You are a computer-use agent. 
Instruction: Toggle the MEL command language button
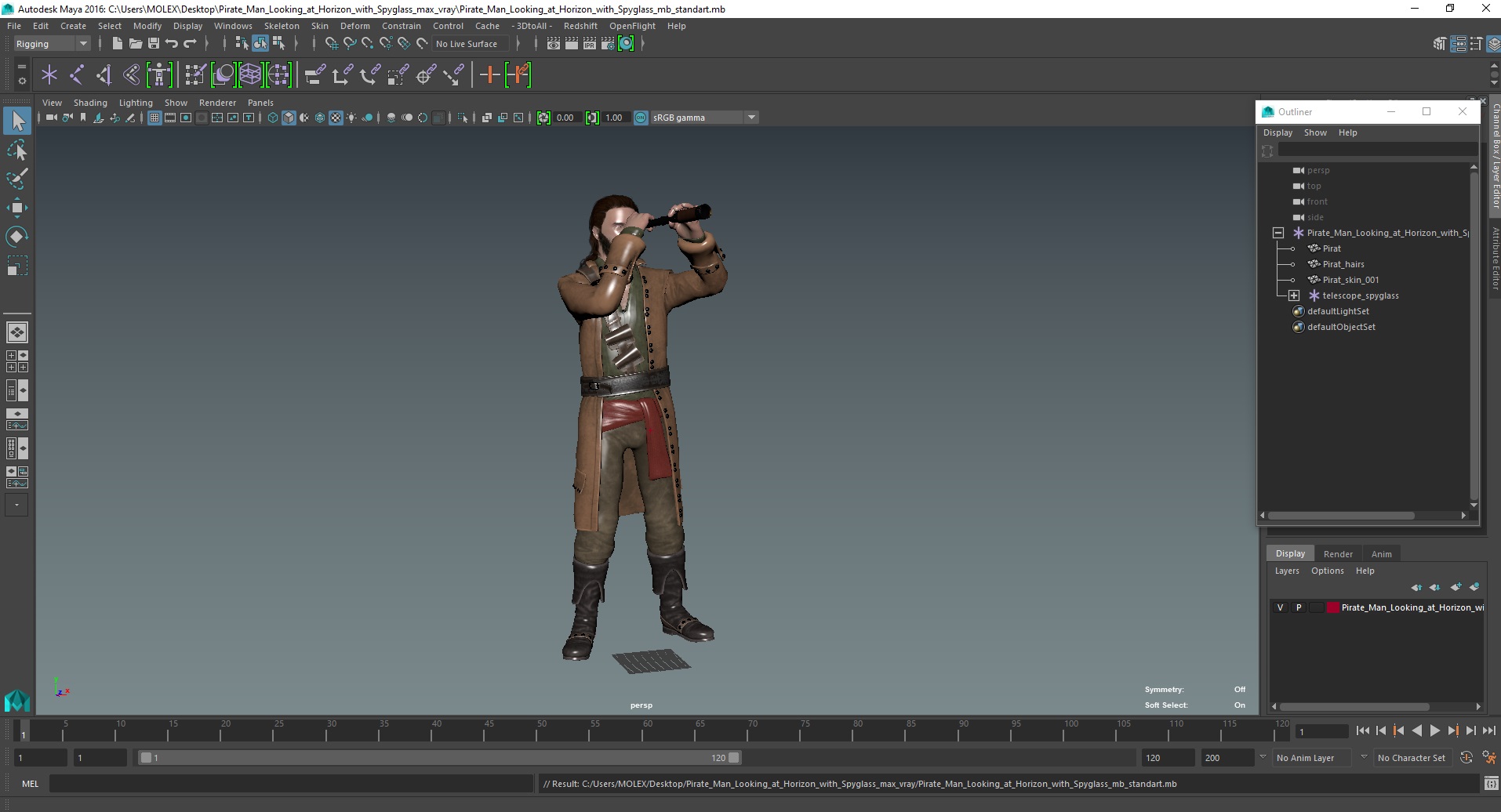tap(31, 784)
